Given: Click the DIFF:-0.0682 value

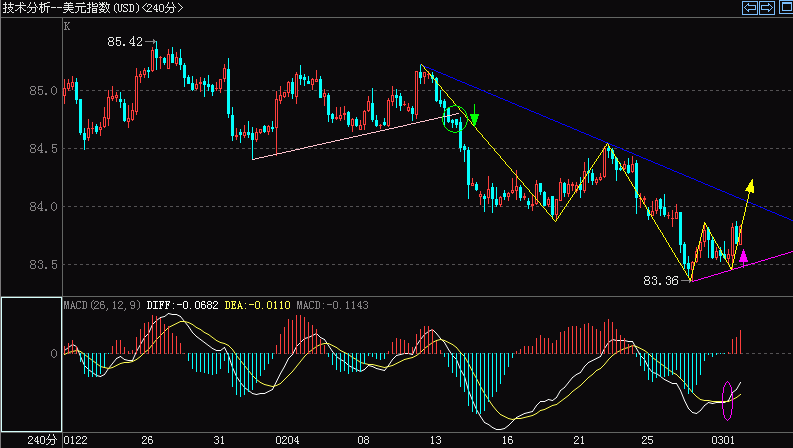Looking at the screenshot, I should 183,305.
